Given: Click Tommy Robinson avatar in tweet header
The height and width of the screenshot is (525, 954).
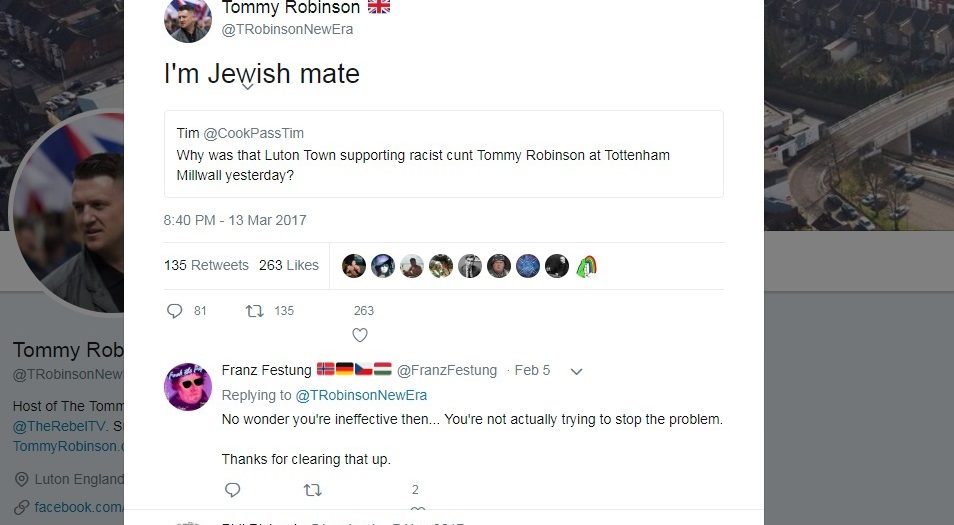Looking at the screenshot, I should [188, 19].
